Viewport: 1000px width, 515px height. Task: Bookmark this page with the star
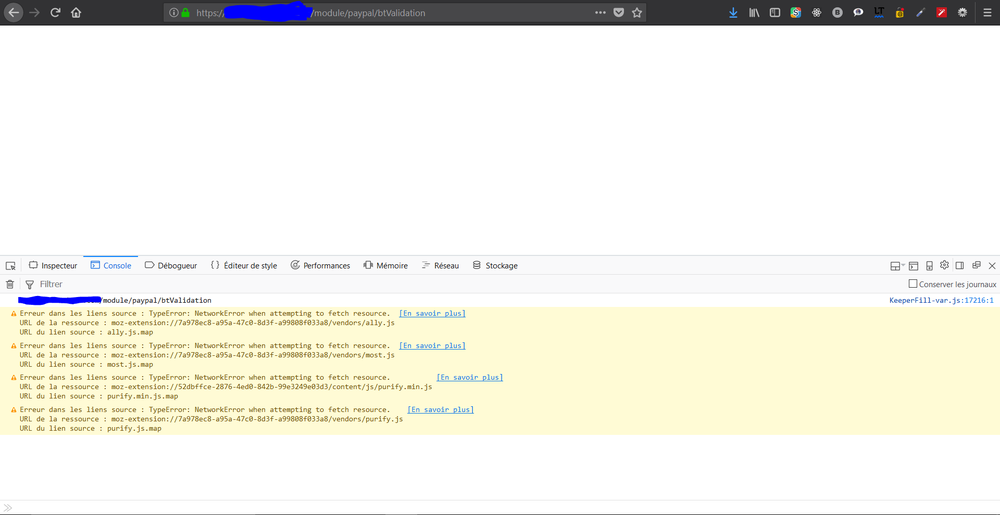tap(636, 12)
